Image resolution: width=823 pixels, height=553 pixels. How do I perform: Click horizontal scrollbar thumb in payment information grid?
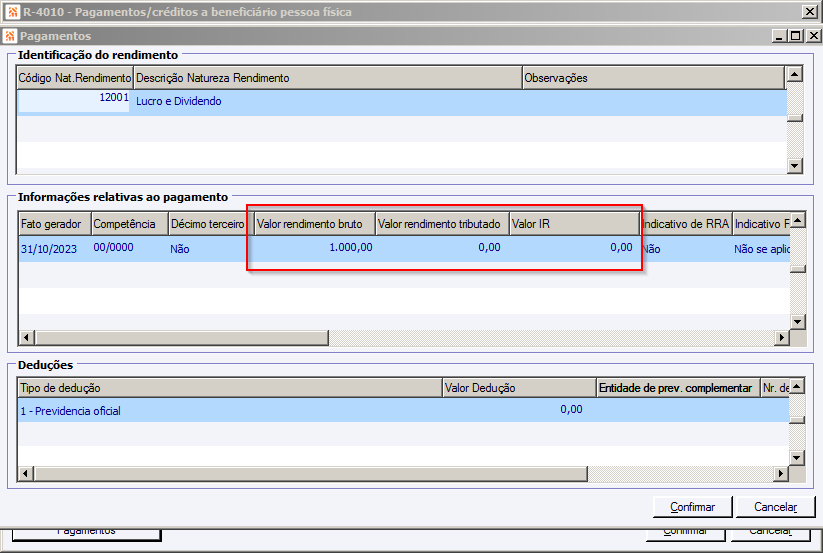(x=182, y=337)
